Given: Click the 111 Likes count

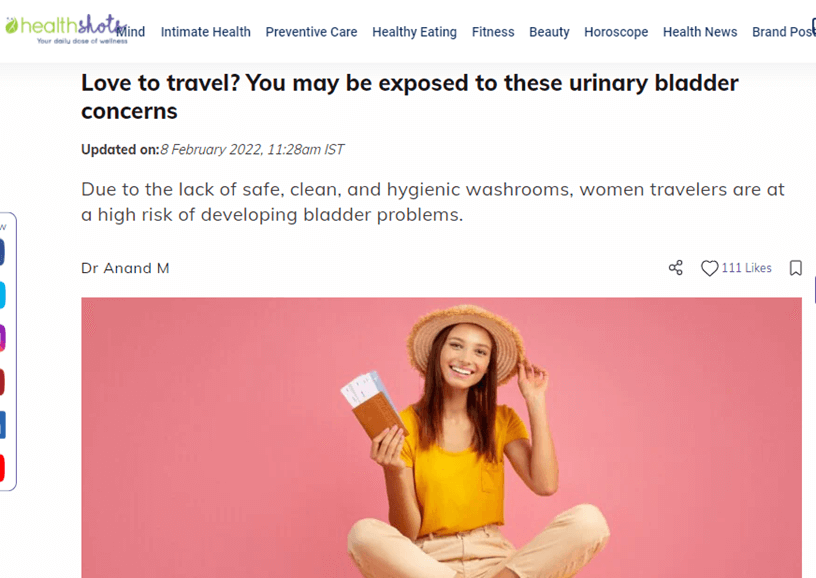Looking at the screenshot, I should (746, 268).
